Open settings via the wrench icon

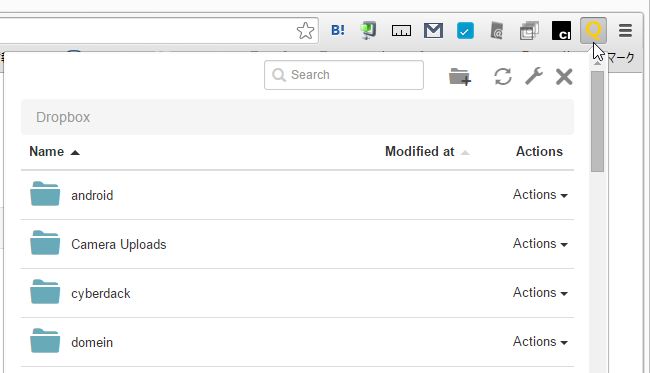534,76
